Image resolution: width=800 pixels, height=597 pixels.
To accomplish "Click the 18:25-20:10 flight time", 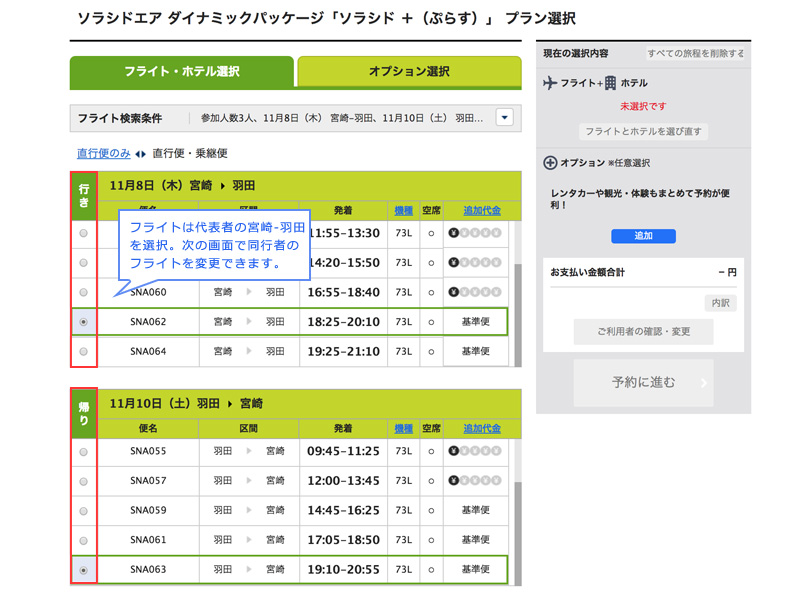I will pyautogui.click(x=343, y=322).
